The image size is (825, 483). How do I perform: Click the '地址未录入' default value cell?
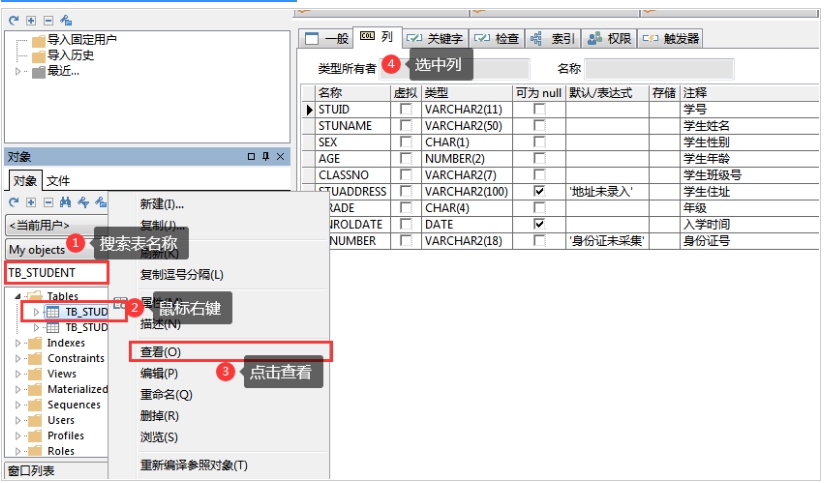click(x=607, y=192)
